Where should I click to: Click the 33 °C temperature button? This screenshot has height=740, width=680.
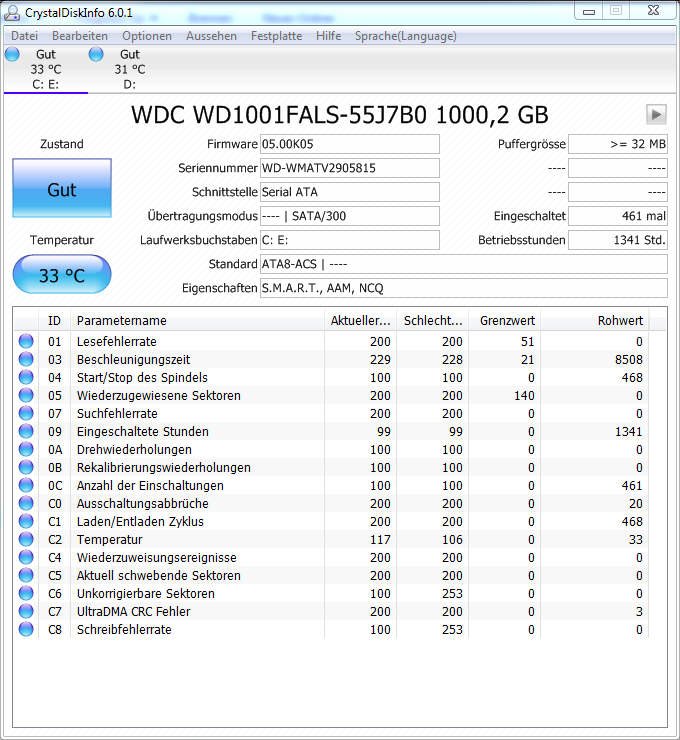[62, 274]
